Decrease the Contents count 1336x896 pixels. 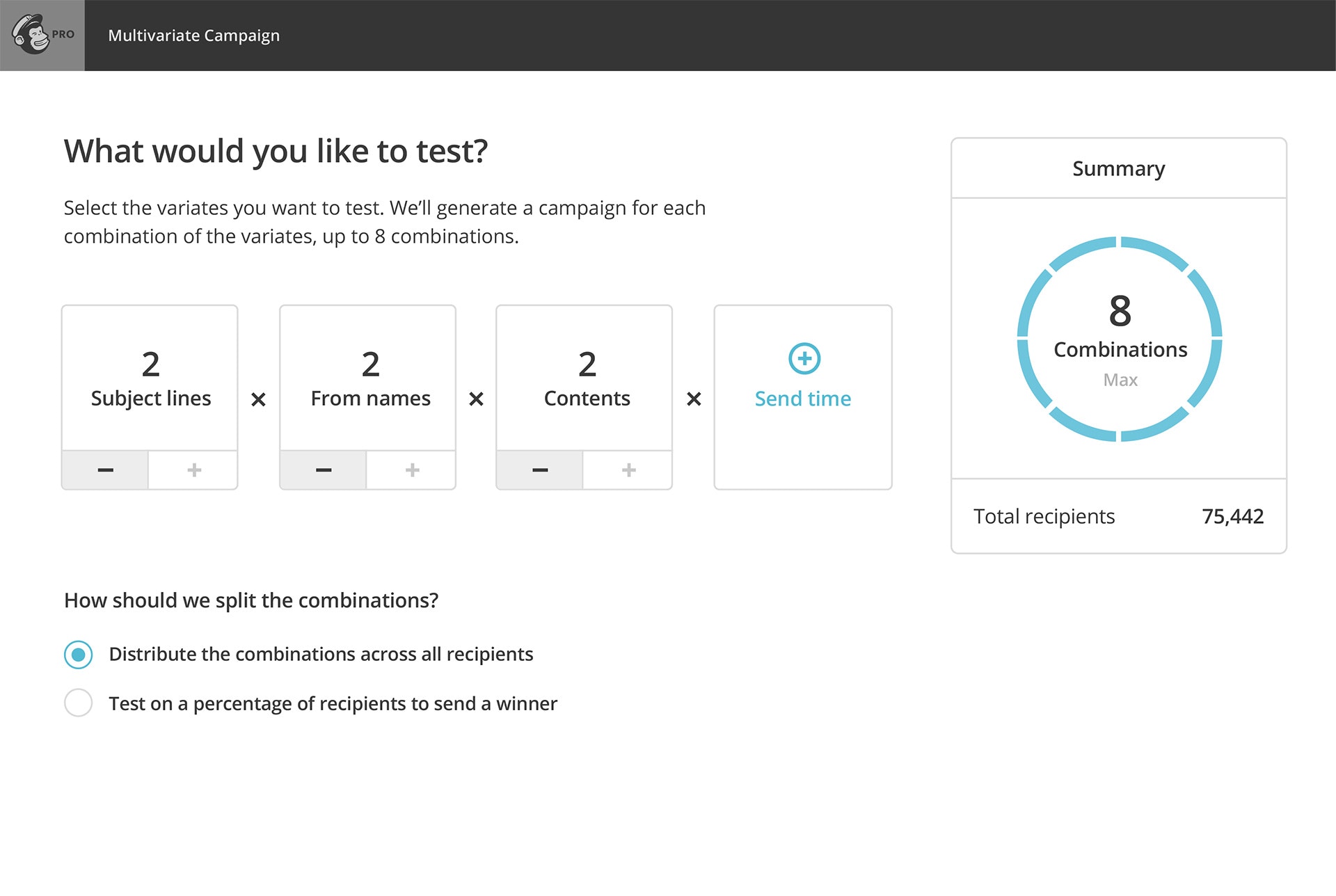[540, 470]
